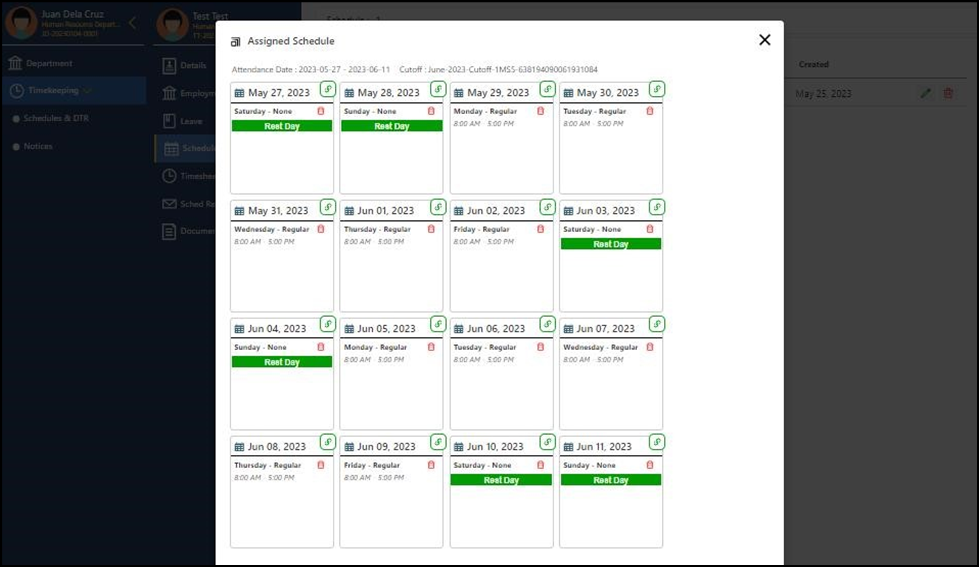The height and width of the screenshot is (567, 979).
Task: Click the link icon on Jun 11, 2023
Action: click(x=656, y=442)
